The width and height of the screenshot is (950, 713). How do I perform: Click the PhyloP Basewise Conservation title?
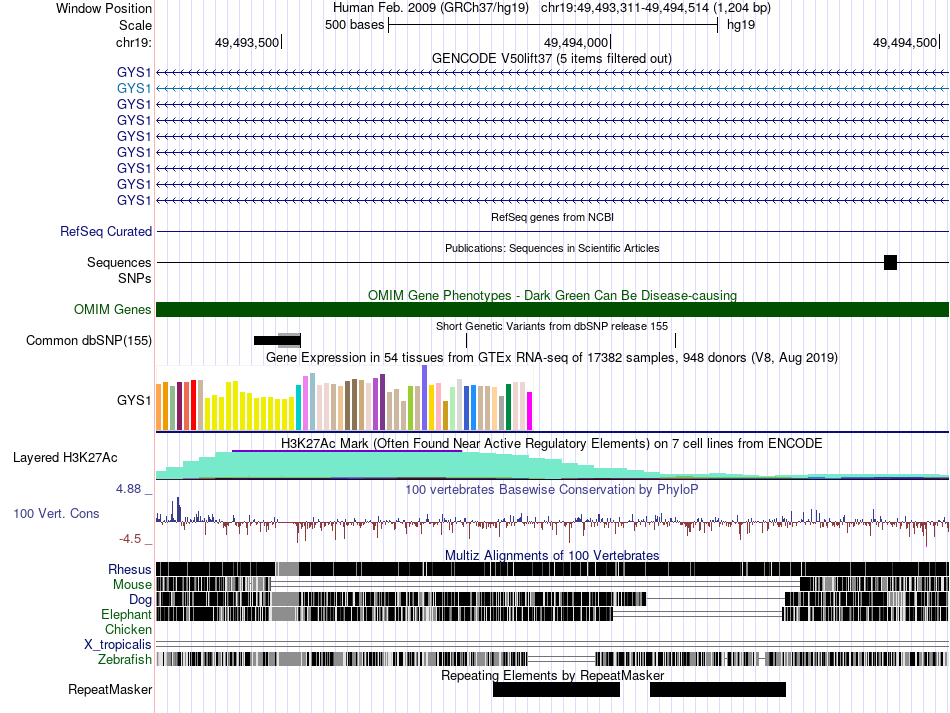point(552,489)
